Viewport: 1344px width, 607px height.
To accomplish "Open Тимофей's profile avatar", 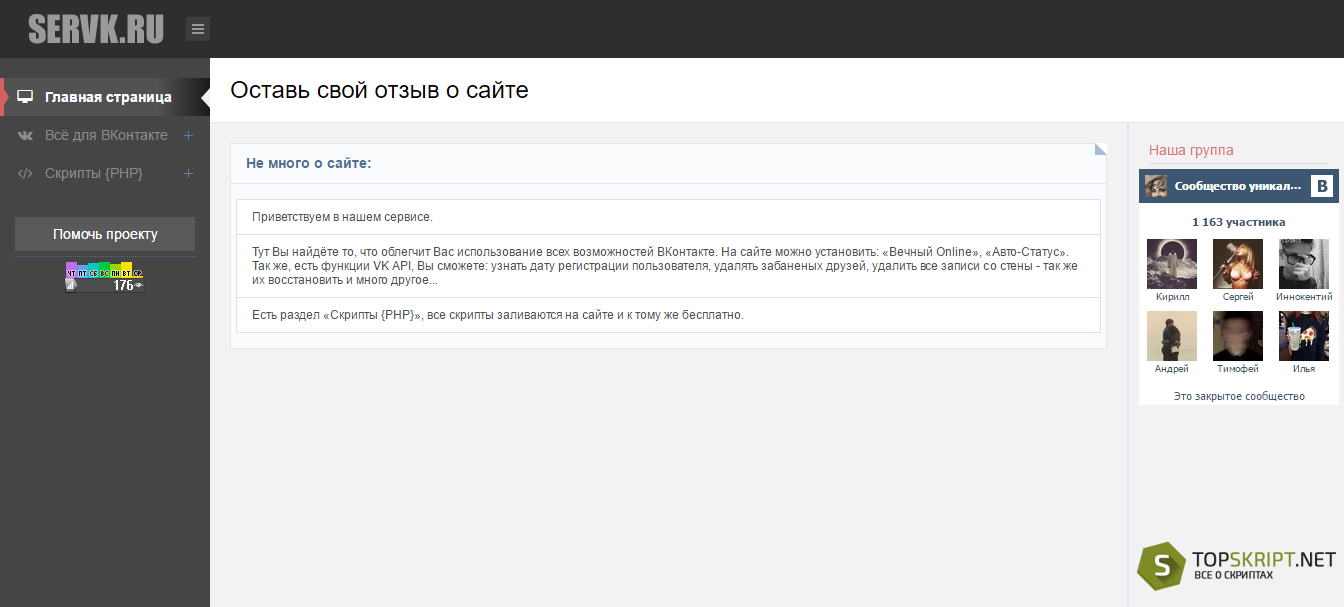I will (x=1238, y=336).
